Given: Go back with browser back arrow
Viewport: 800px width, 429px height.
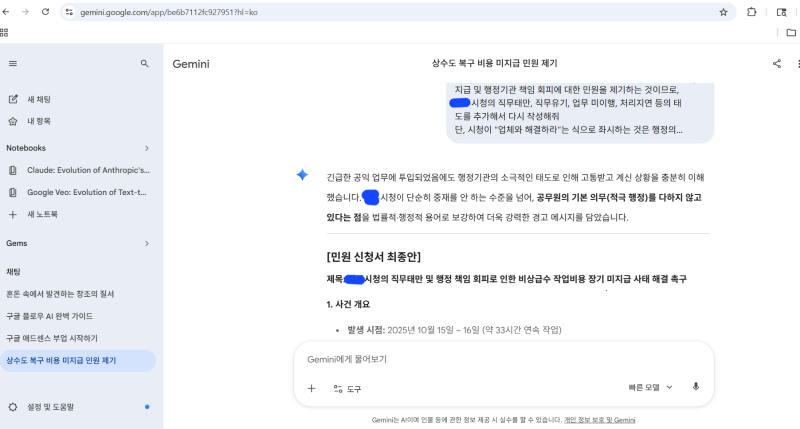Looking at the screenshot, I should pos(6,12).
